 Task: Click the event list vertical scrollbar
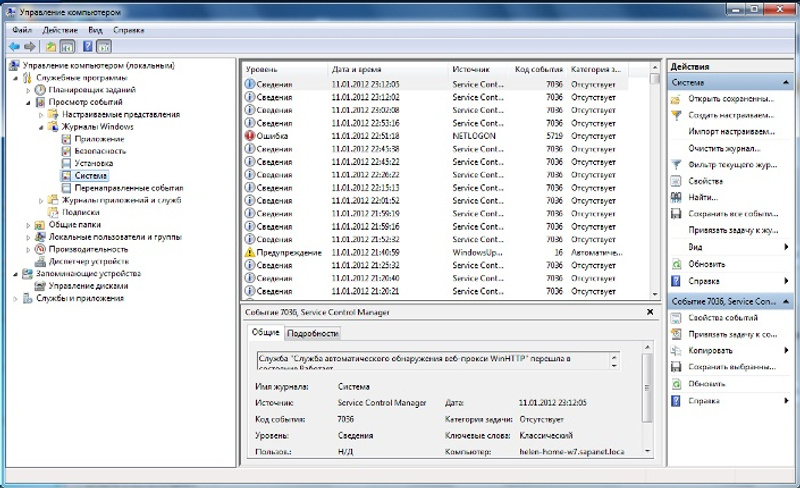coord(655,180)
